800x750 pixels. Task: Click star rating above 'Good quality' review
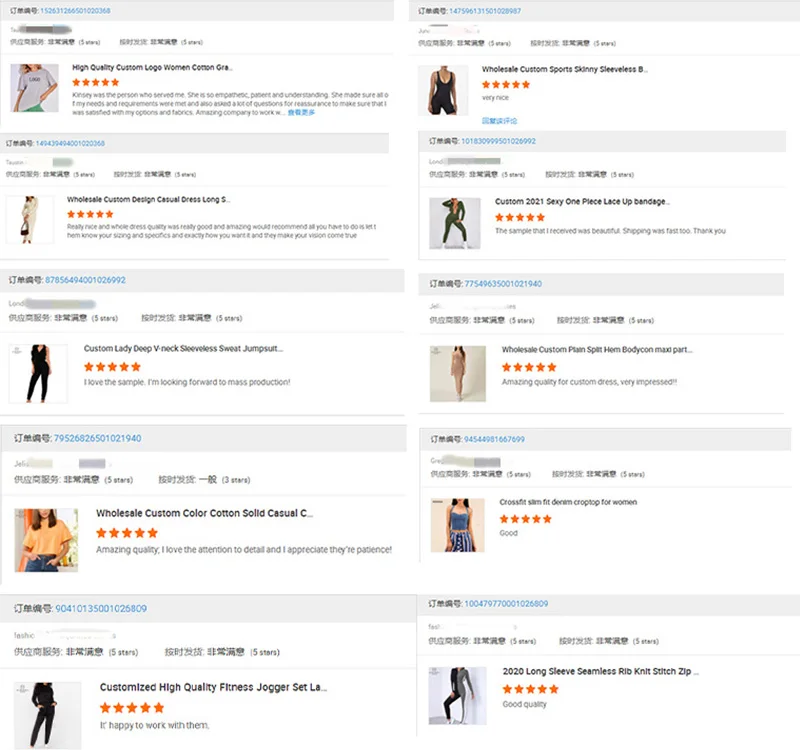(x=531, y=689)
